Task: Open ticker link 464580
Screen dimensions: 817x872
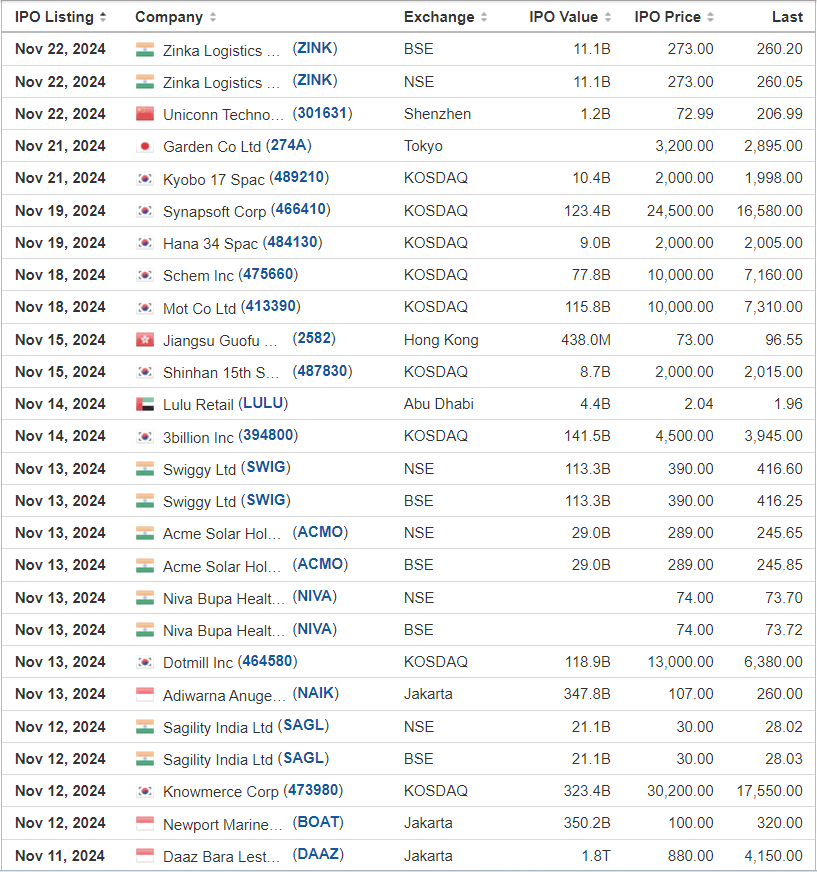Action: point(268,661)
